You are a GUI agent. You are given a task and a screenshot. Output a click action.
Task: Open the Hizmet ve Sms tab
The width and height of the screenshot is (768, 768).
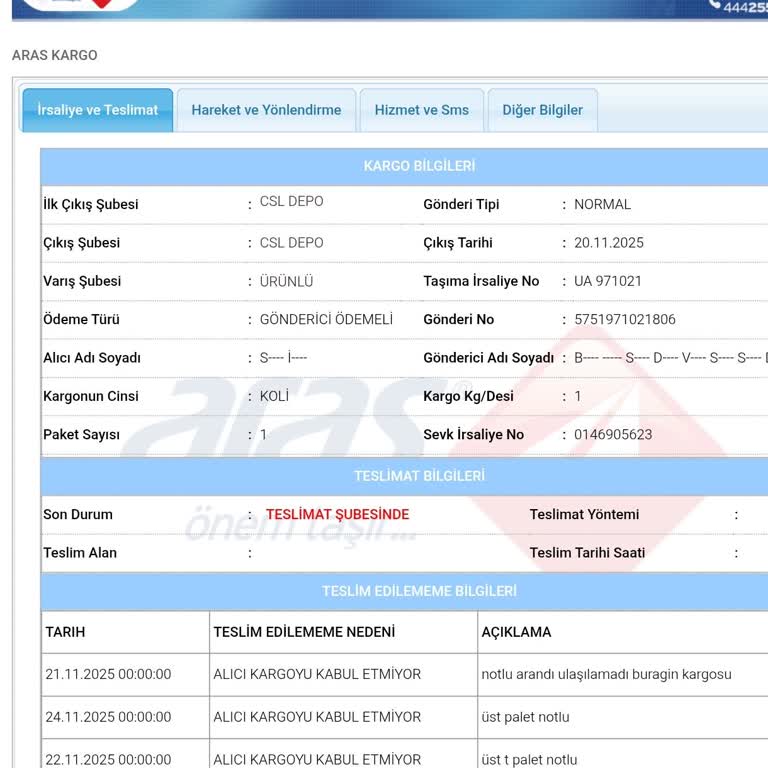[x=422, y=110]
